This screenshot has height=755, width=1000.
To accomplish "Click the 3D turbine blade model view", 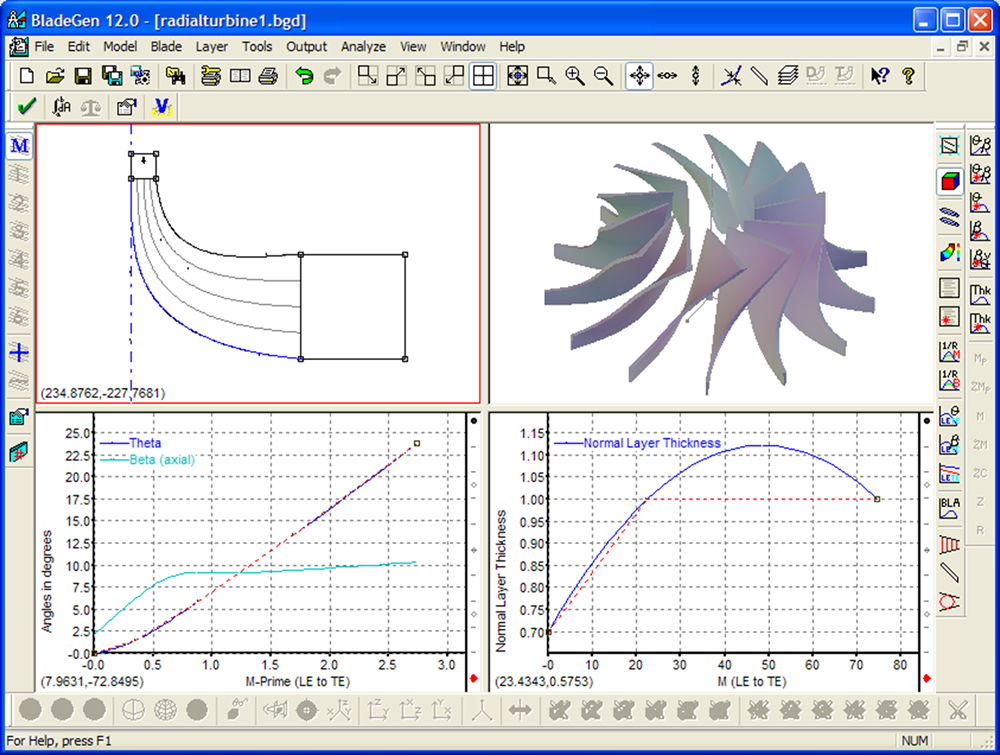I will pos(710,265).
